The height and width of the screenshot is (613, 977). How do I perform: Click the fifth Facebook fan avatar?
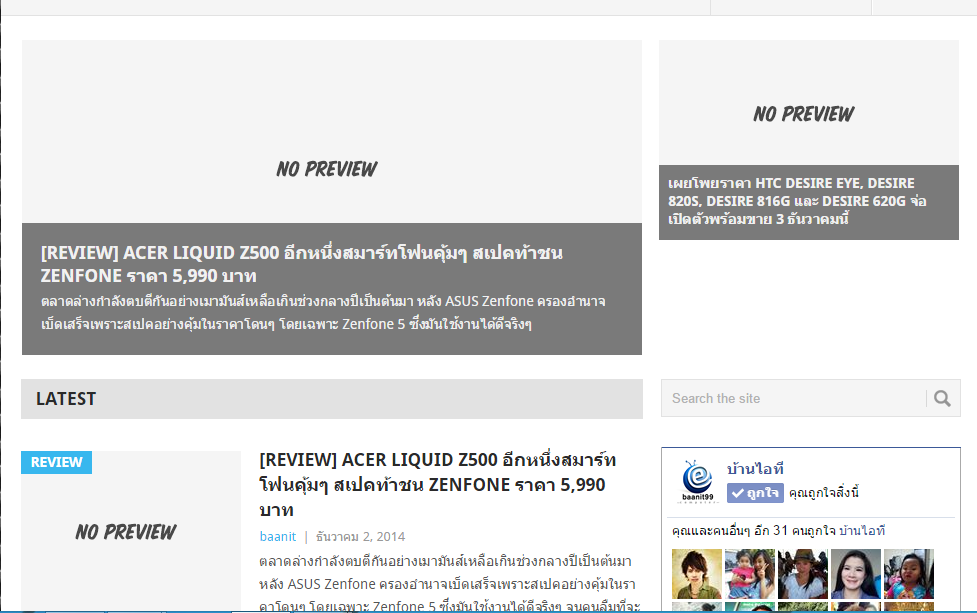click(x=908, y=574)
